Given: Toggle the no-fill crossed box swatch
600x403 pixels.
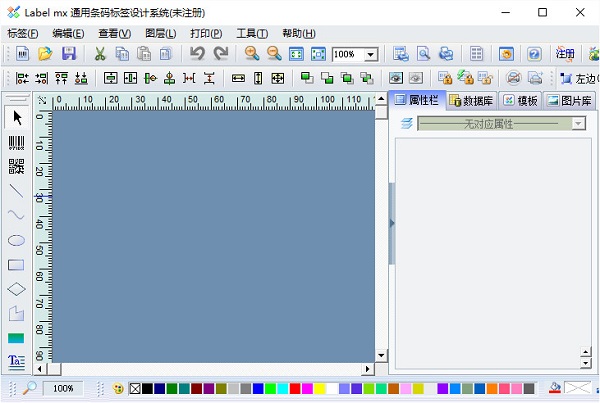Looking at the screenshot, I should pyautogui.click(x=135, y=388).
